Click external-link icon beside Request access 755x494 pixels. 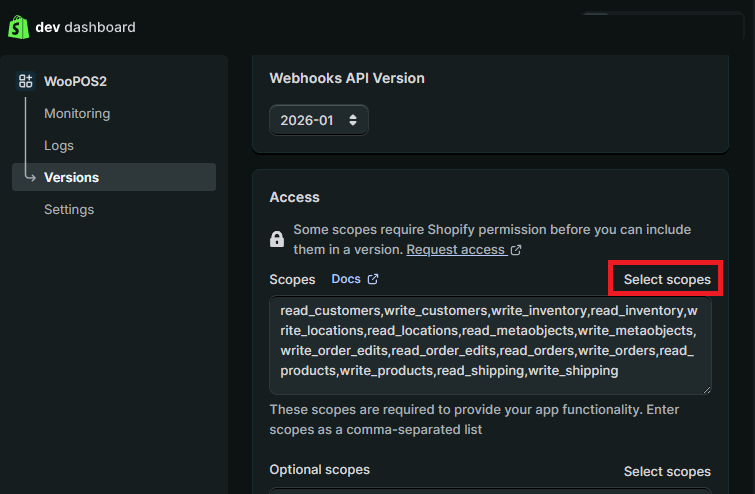pyautogui.click(x=516, y=249)
